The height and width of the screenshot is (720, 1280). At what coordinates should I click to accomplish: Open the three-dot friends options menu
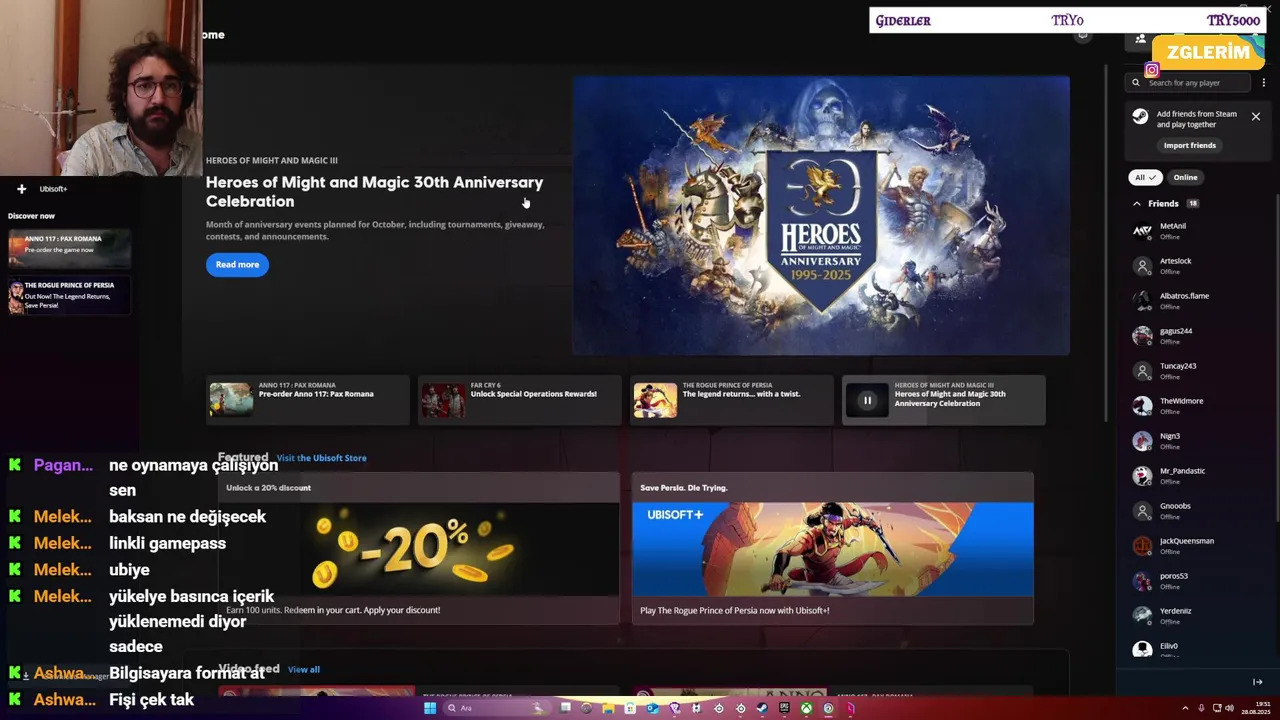pyautogui.click(x=1264, y=83)
